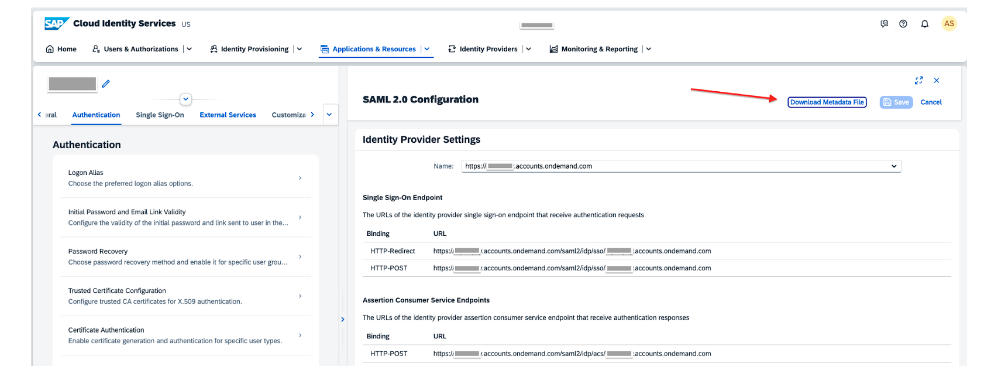Select the HTTP-Redirect binding URL
This screenshot has height=374, width=986.
point(572,251)
